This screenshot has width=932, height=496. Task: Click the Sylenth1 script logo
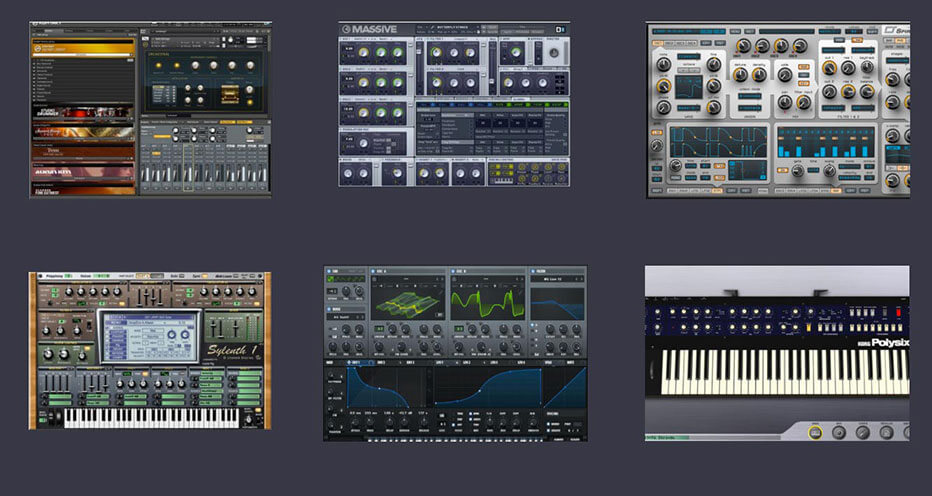[x=232, y=350]
